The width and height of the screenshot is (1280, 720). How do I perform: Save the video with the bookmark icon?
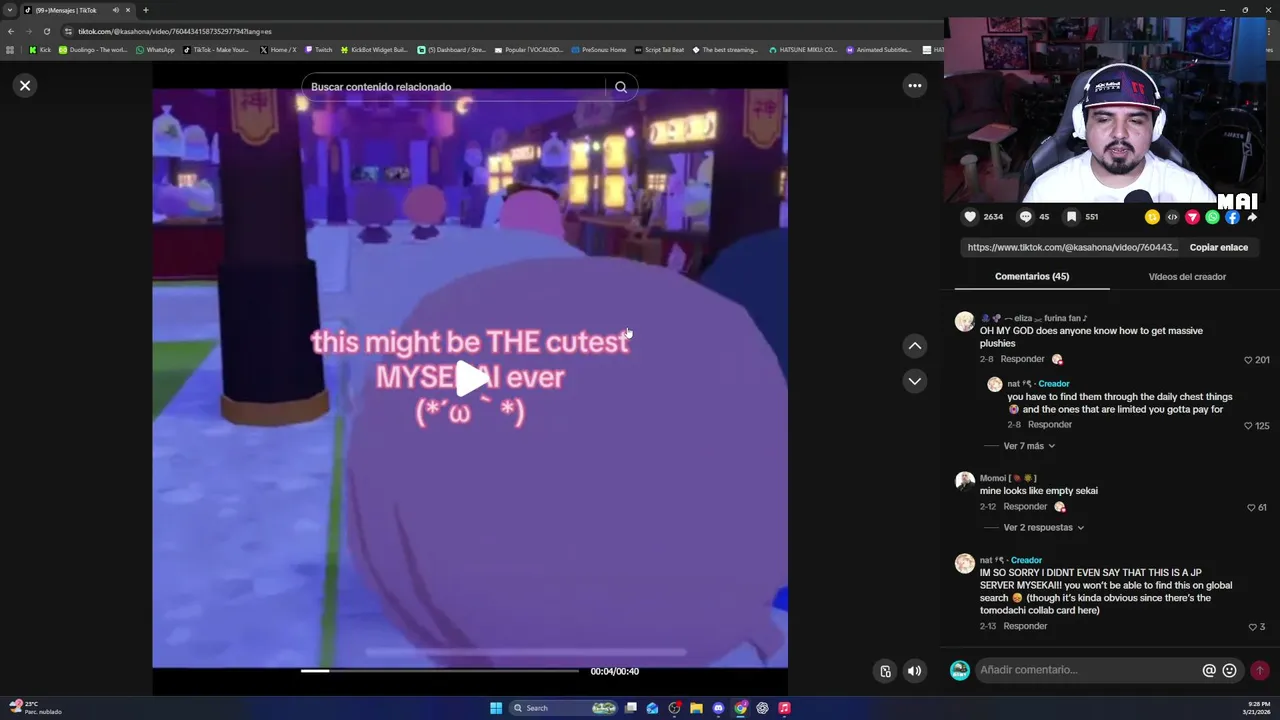pos(1071,217)
